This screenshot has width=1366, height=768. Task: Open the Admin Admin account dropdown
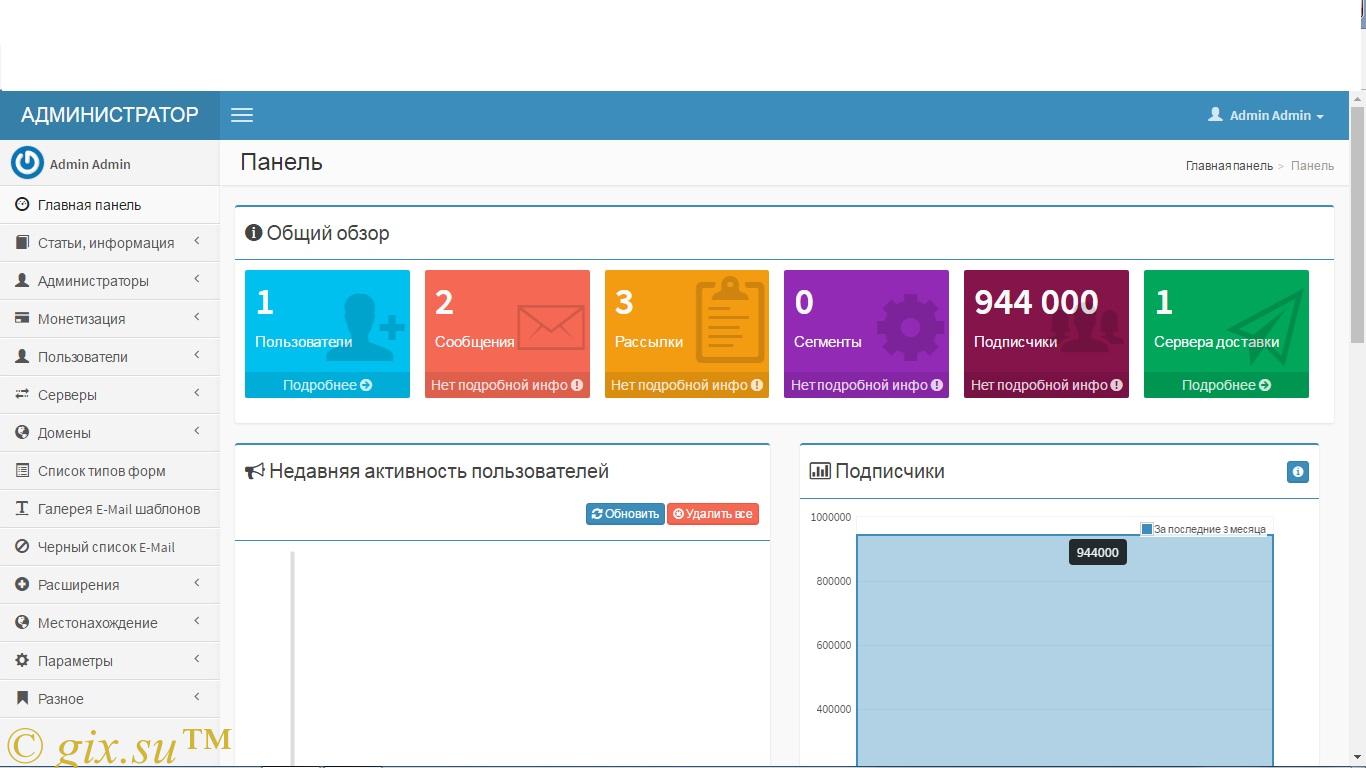point(1266,115)
